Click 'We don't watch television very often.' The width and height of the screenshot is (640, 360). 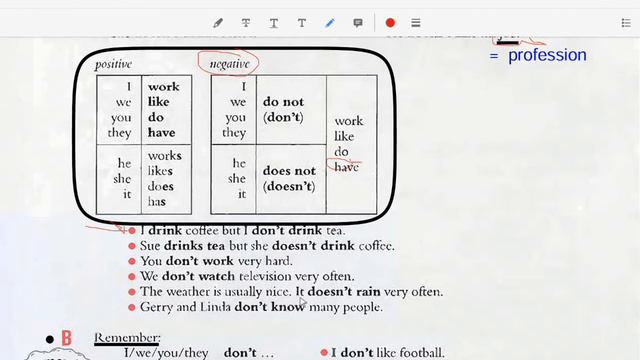pos(247,276)
